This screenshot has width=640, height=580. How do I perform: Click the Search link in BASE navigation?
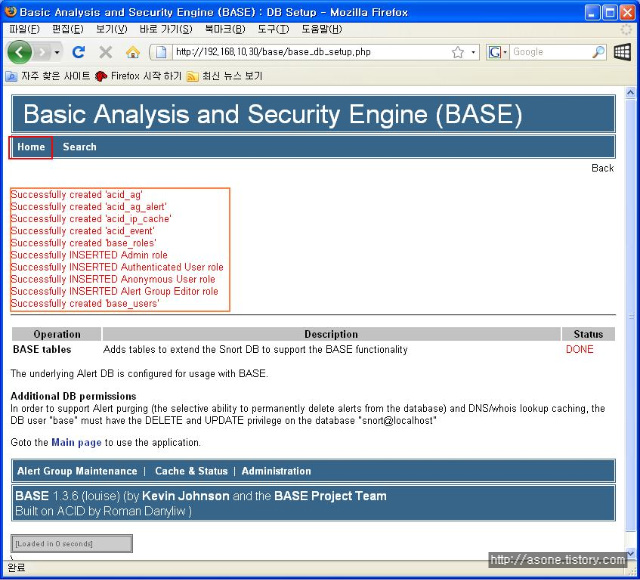(x=80, y=147)
